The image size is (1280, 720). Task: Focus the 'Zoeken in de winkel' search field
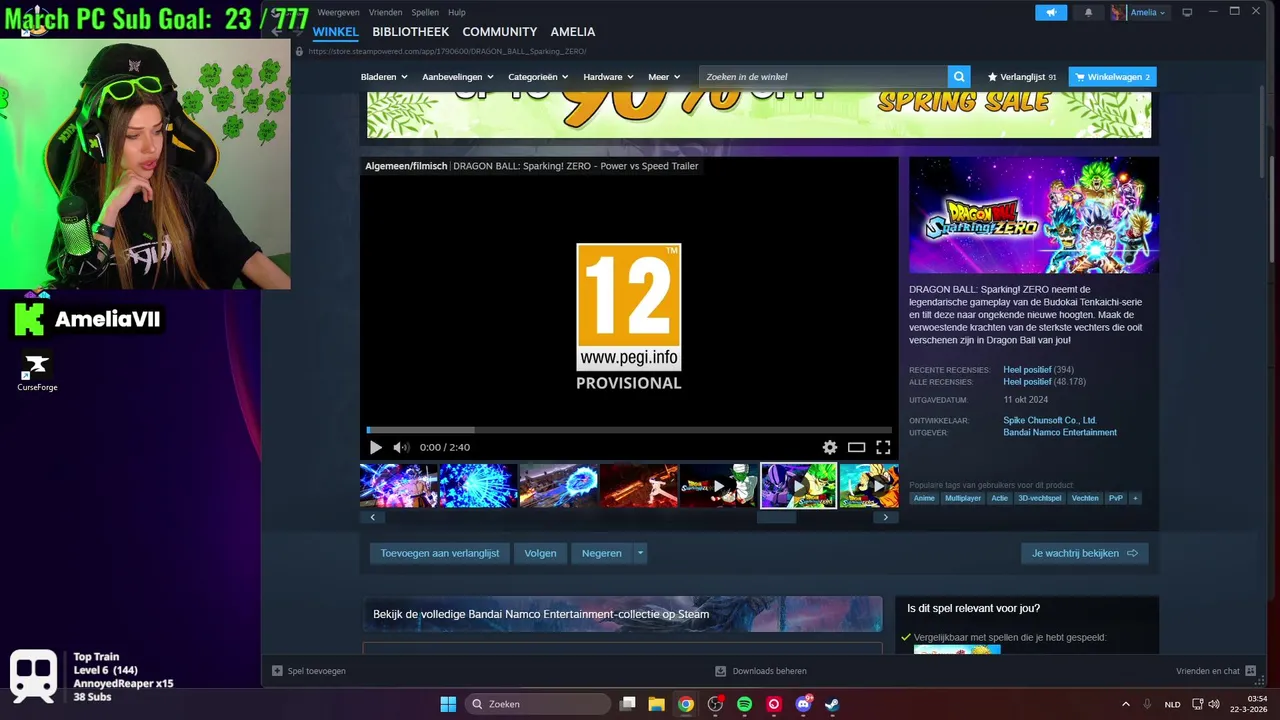823,77
